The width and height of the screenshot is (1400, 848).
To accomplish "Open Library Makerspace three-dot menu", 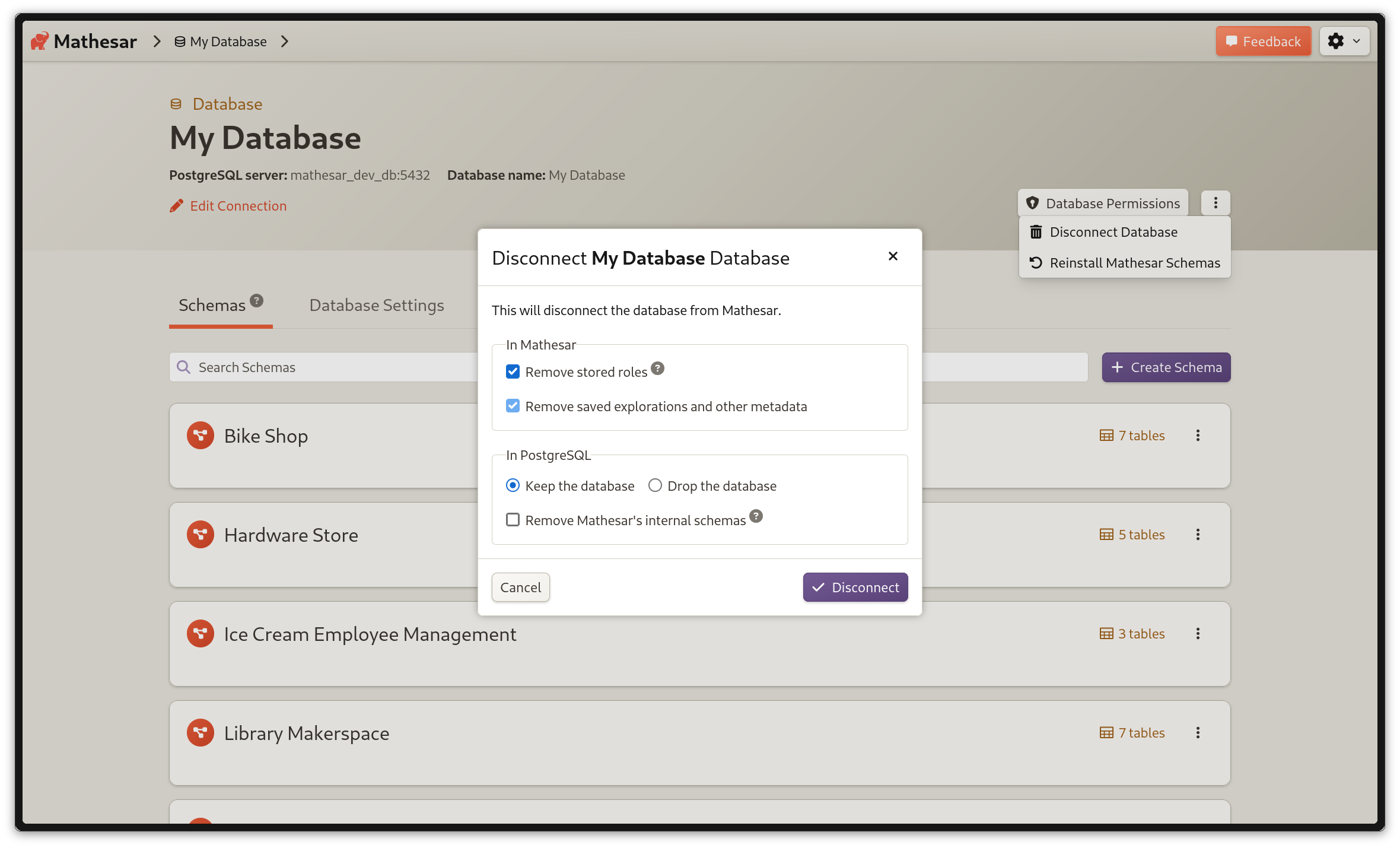I will (1198, 733).
